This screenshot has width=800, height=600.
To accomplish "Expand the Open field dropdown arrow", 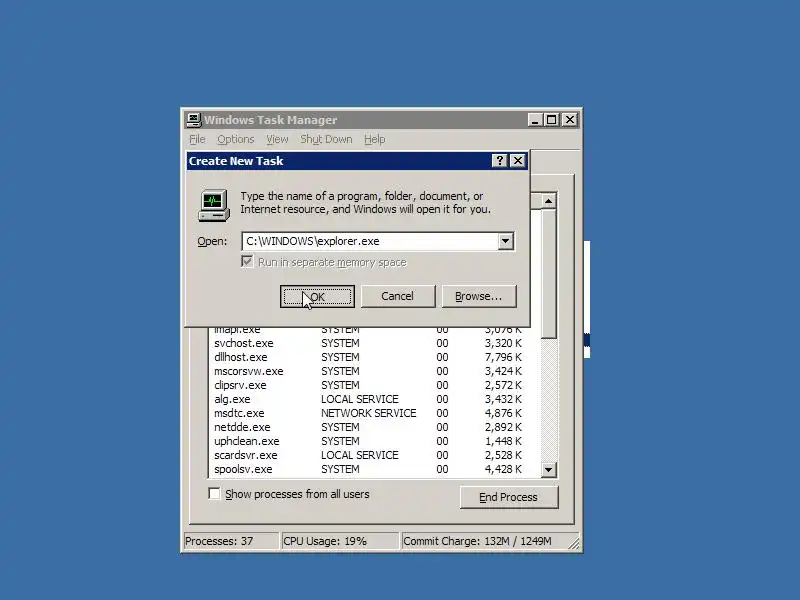I will pos(505,241).
